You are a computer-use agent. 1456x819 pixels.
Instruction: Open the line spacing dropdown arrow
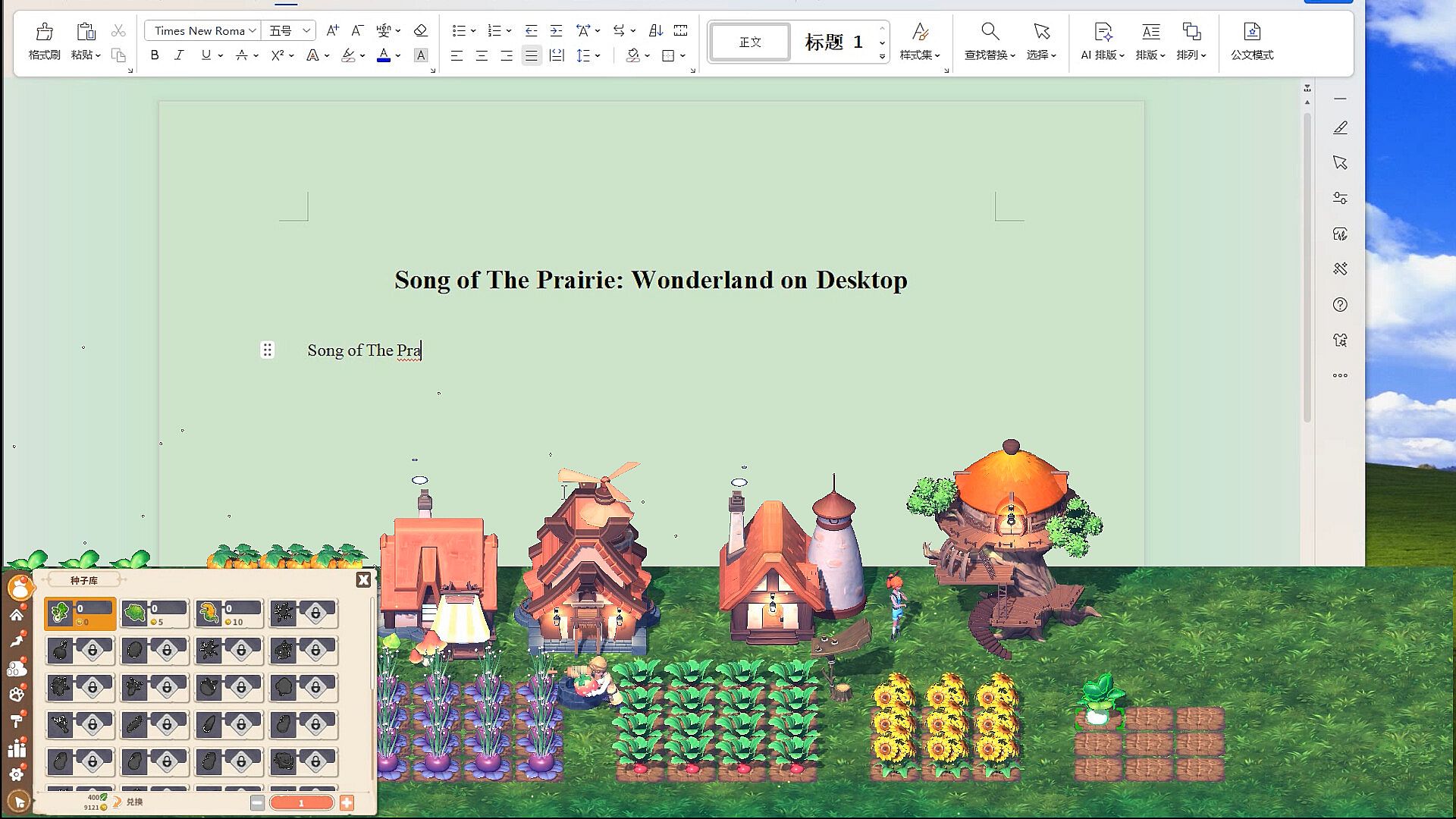[x=598, y=55]
